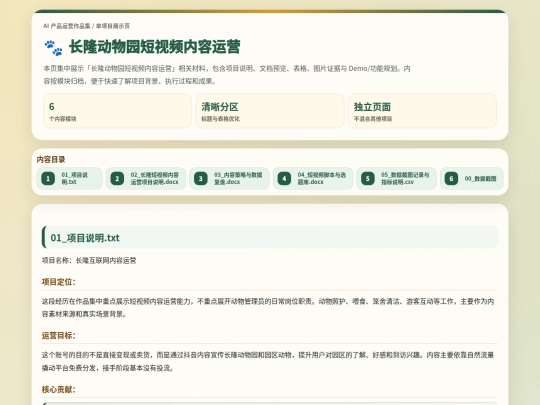Click the "核心贡献:" subheading

[59, 390]
